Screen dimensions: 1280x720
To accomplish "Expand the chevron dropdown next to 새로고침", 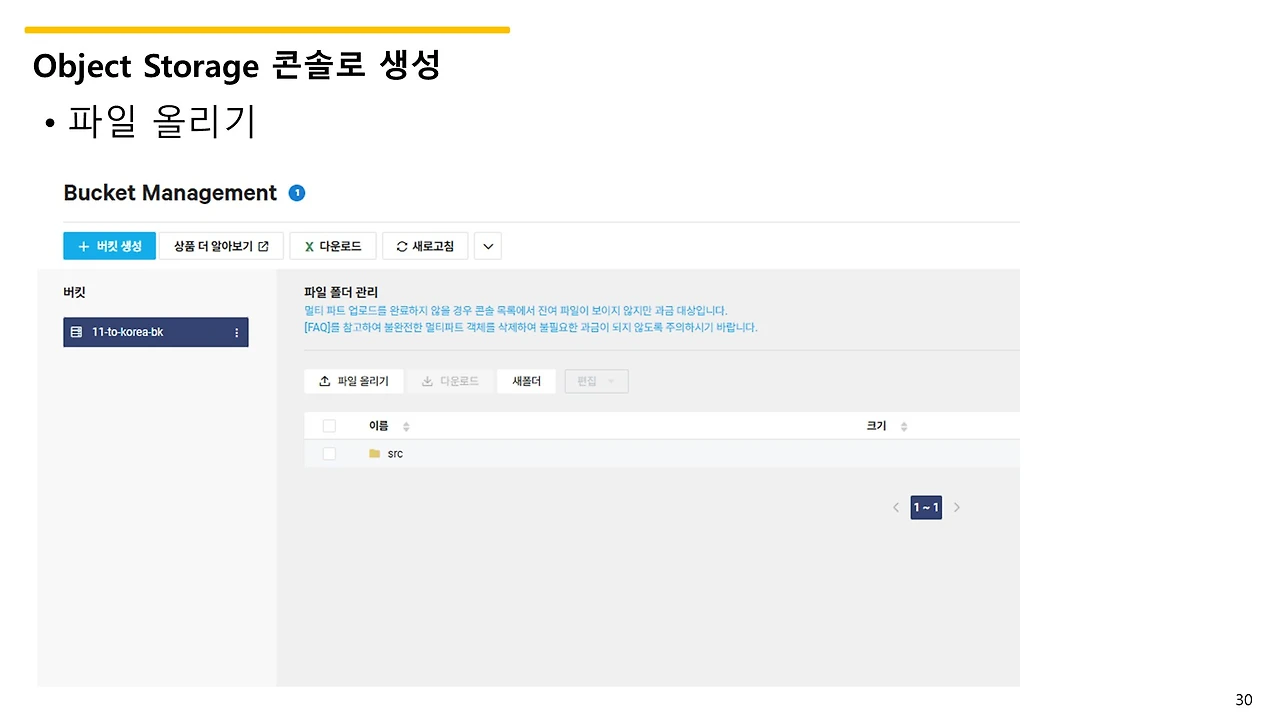I will pos(487,245).
